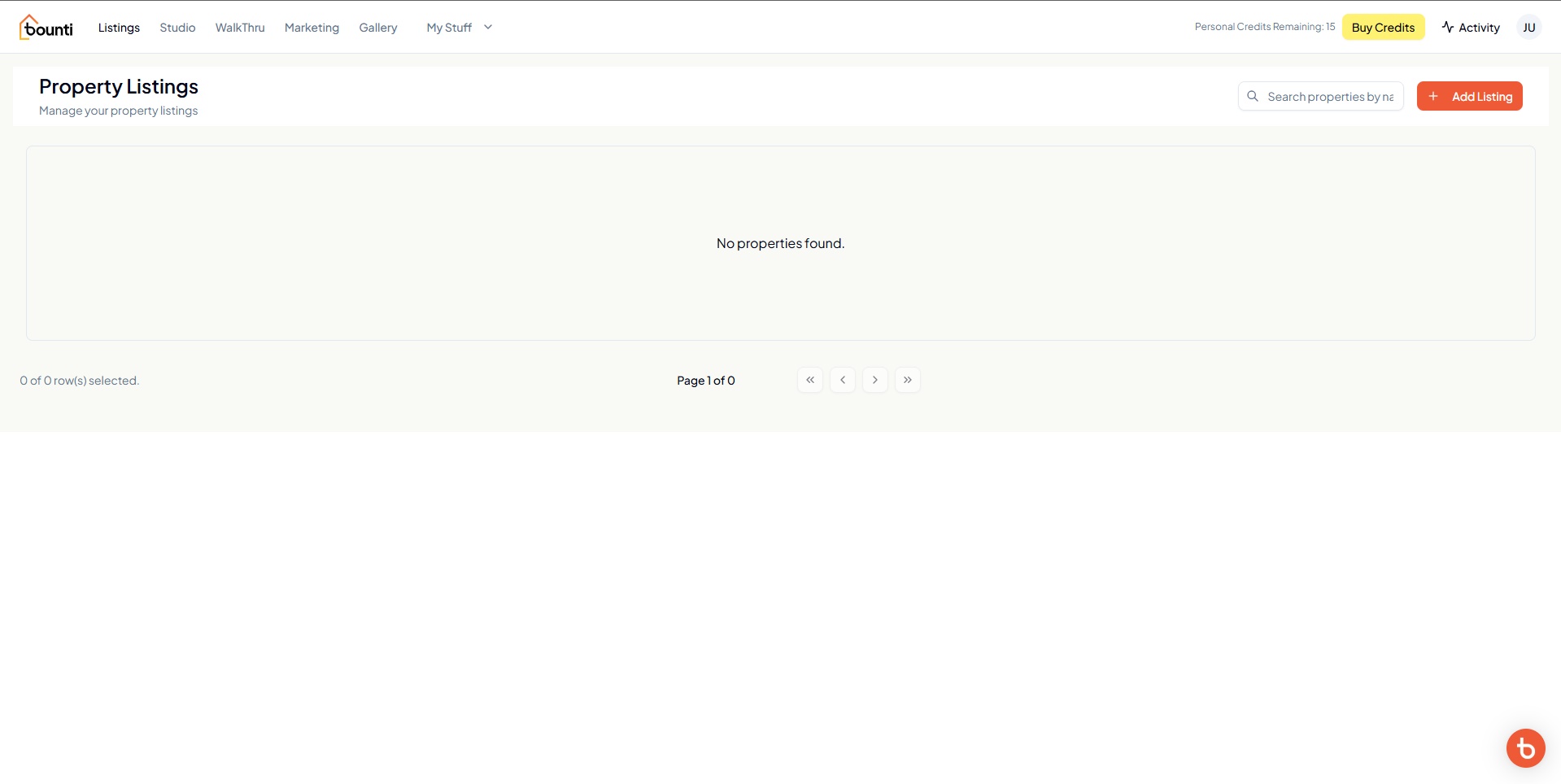Click the Buy Credits button
Image resolution: width=1561 pixels, height=784 pixels.
(x=1383, y=27)
